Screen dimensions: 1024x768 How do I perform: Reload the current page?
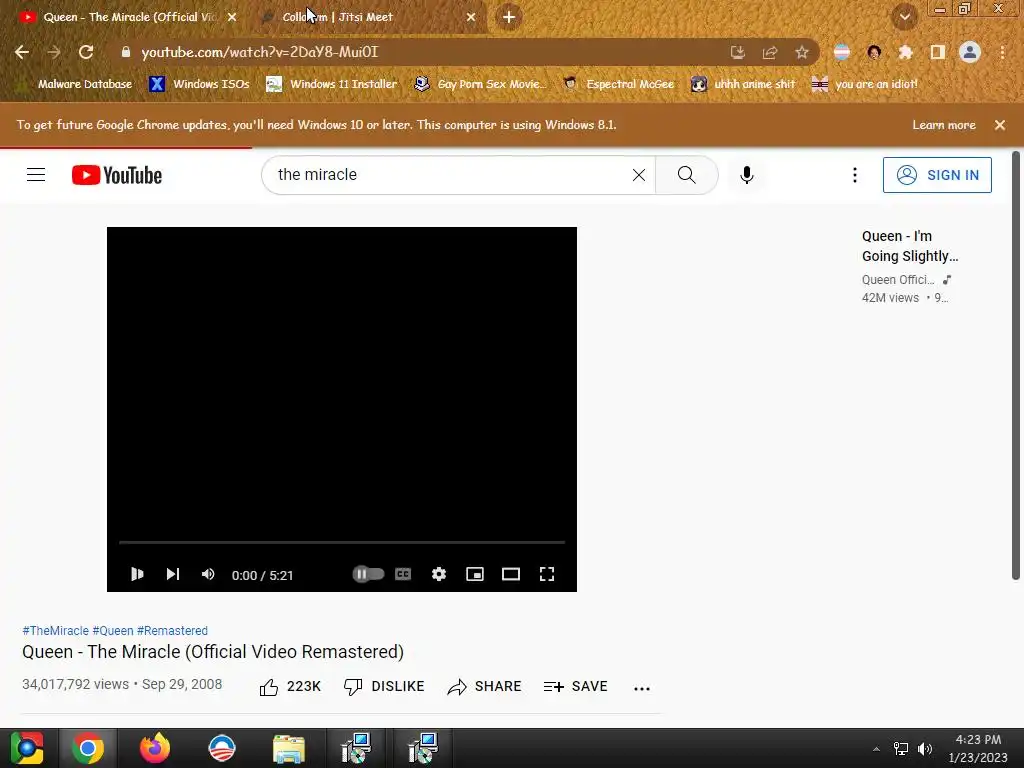point(86,52)
